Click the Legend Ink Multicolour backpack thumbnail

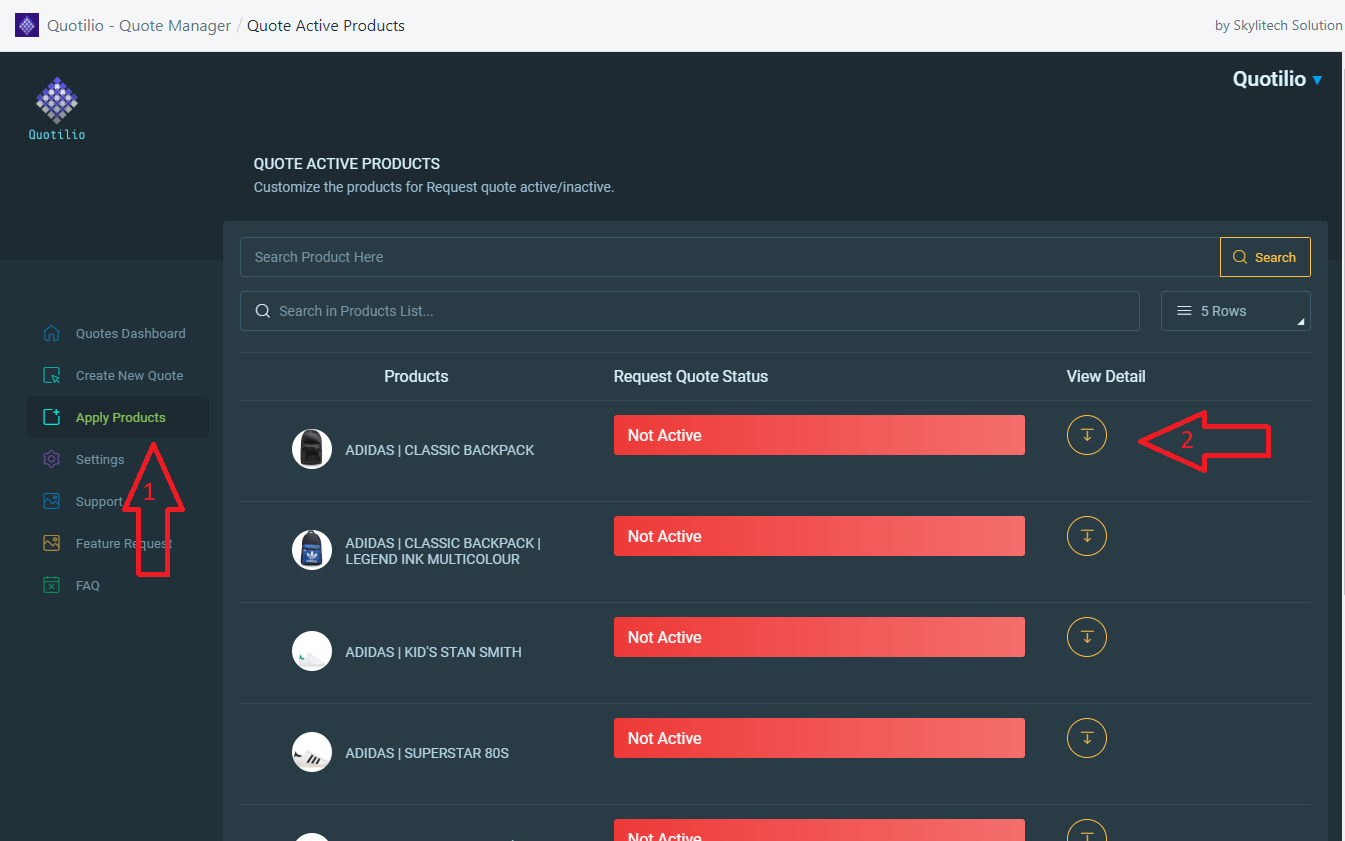[312, 550]
